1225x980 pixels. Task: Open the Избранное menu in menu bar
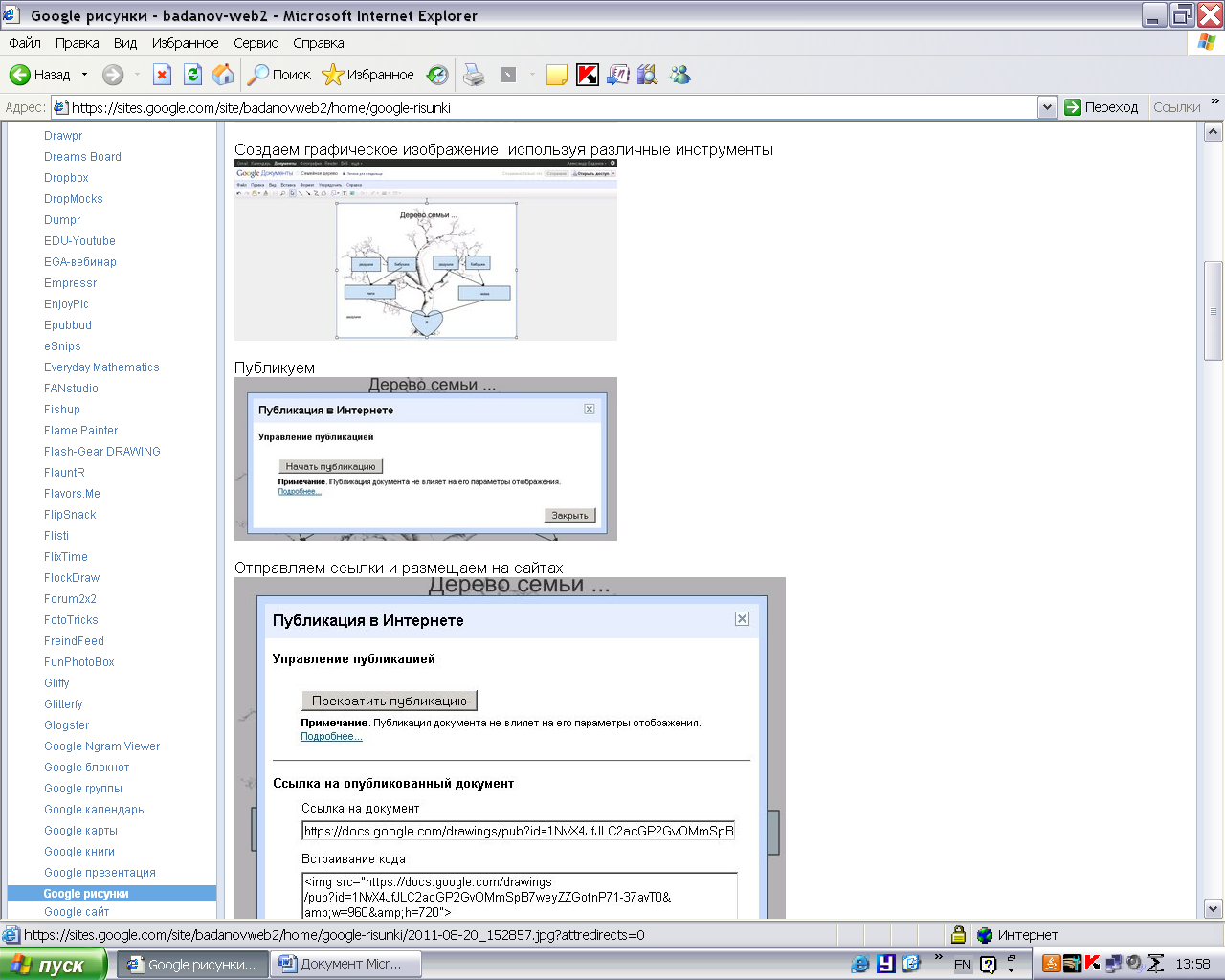(186, 43)
